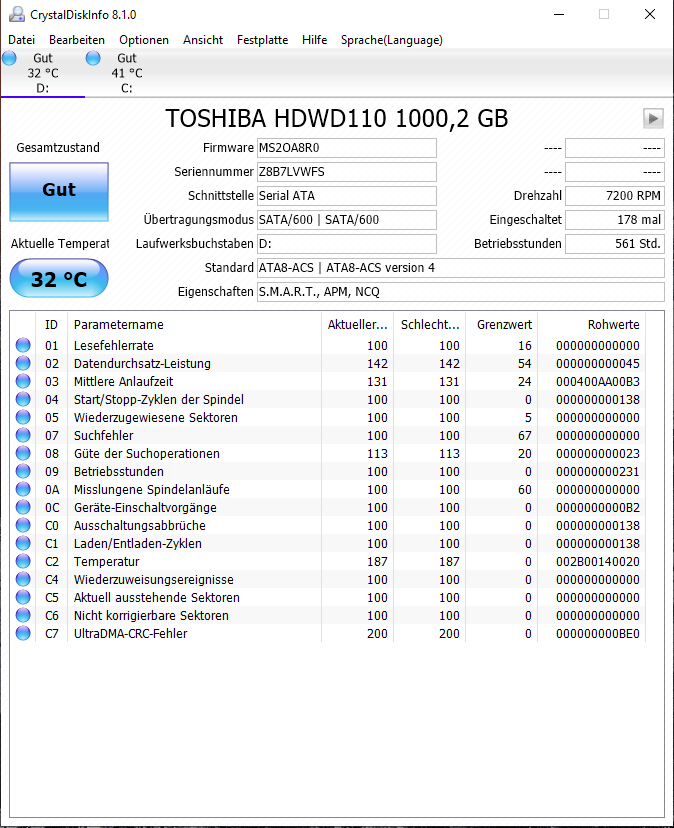674x828 pixels.
Task: Switch to drive C: tab at 41 °C
Action: tap(127, 73)
